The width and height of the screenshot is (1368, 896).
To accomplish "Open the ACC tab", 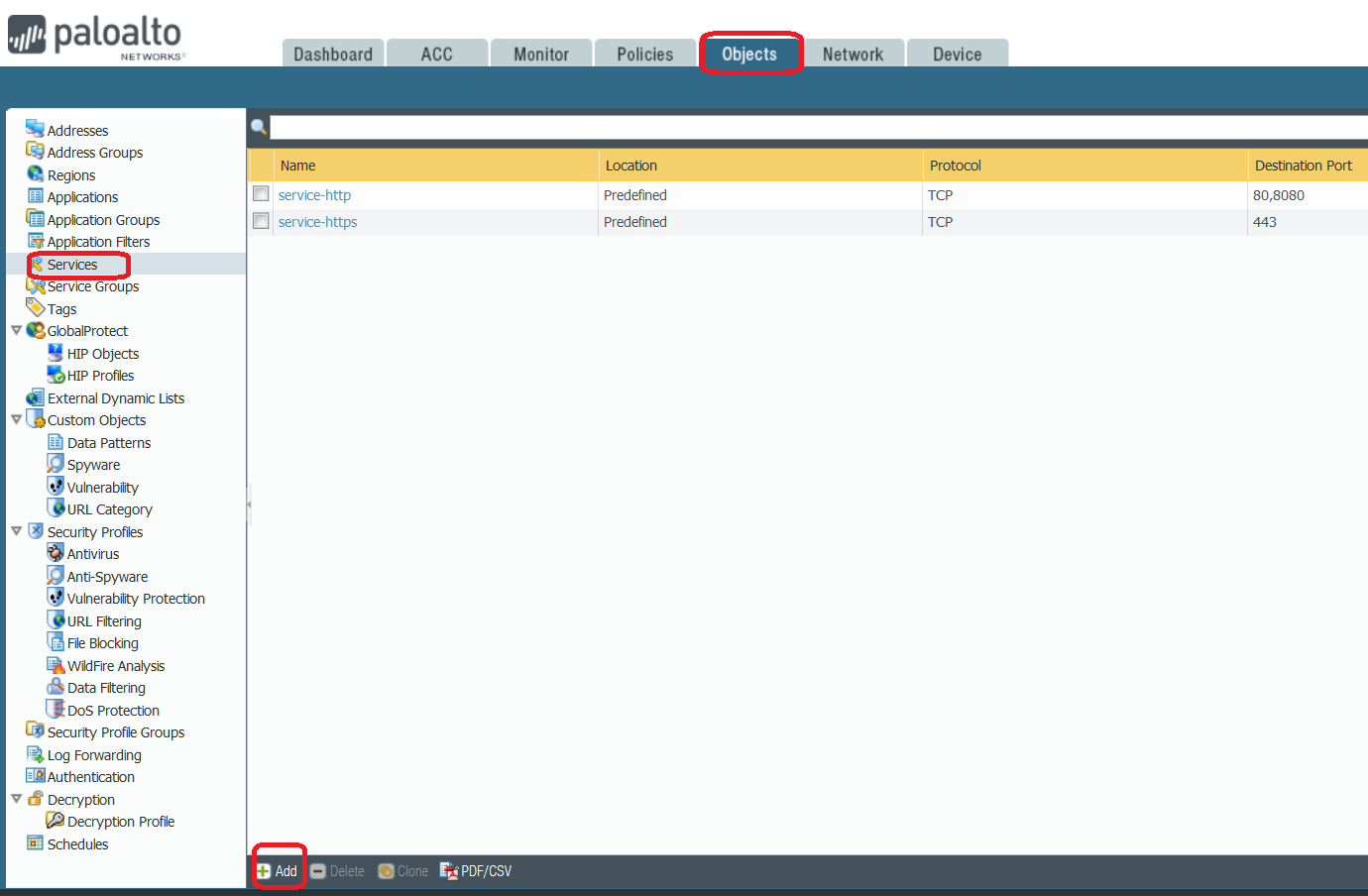I will pos(437,54).
